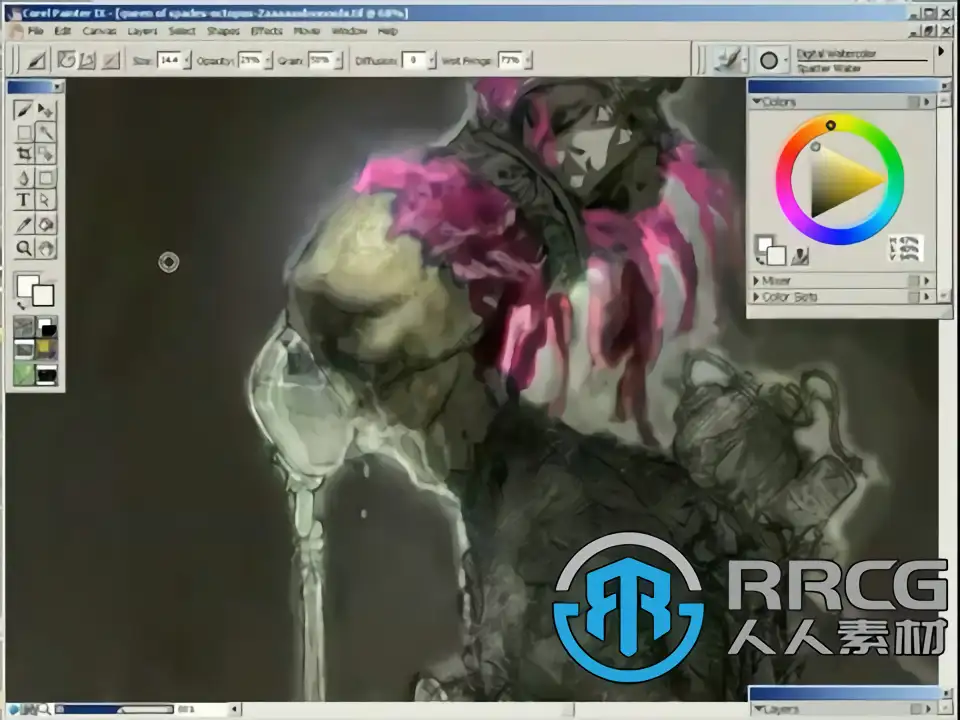The height and width of the screenshot is (720, 960).
Task: Open the Look selector in the toolbox
Action: click(x=24, y=373)
